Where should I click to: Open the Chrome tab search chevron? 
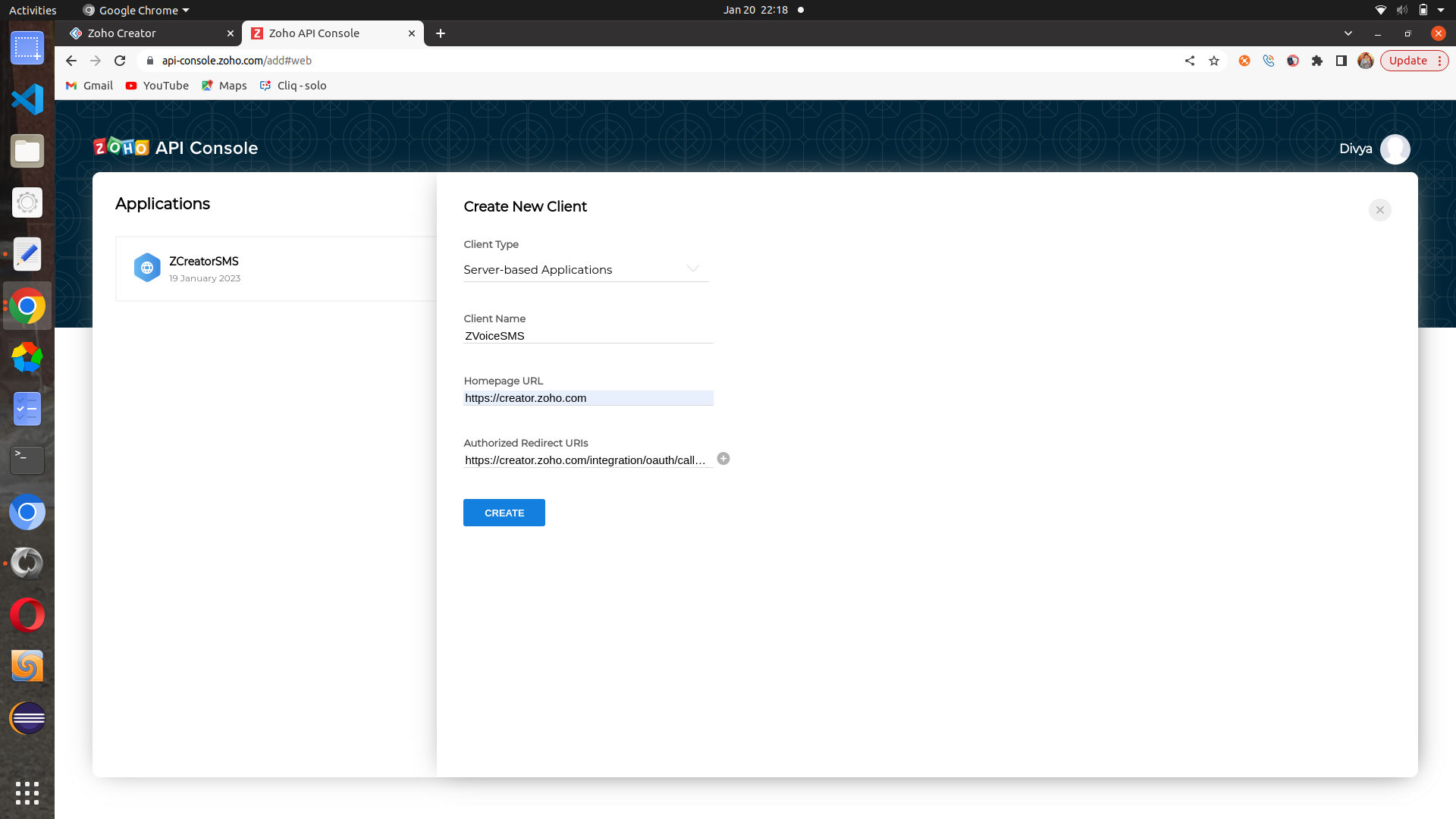point(1348,33)
